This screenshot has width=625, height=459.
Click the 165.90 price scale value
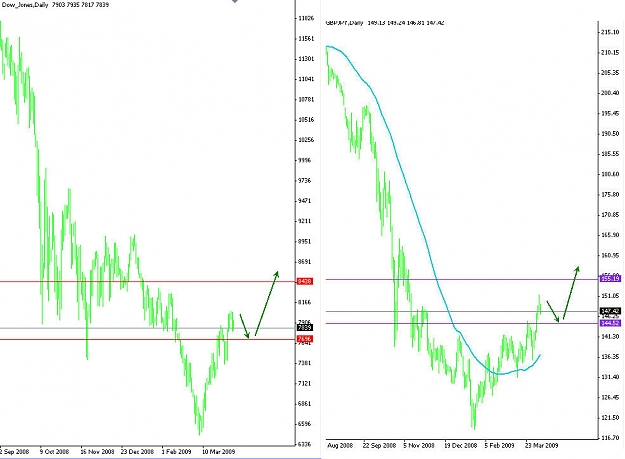(610, 235)
